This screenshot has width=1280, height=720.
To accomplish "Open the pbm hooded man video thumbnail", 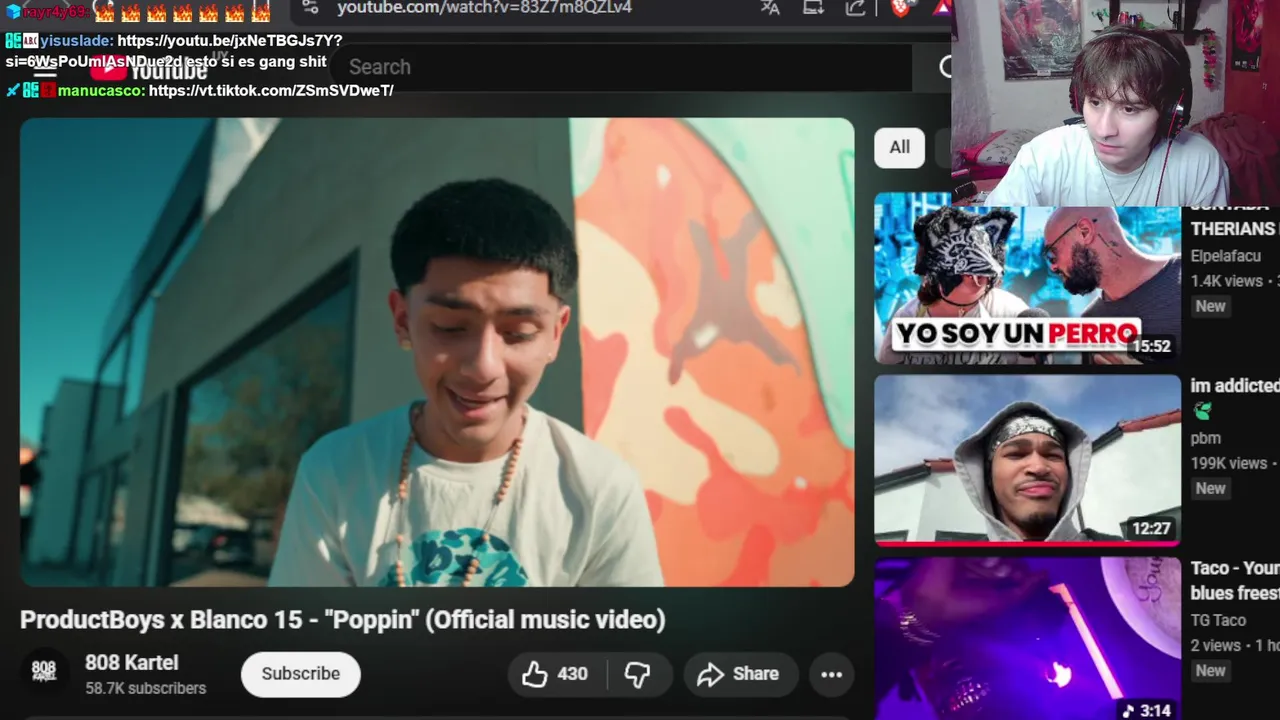I will (1027, 460).
